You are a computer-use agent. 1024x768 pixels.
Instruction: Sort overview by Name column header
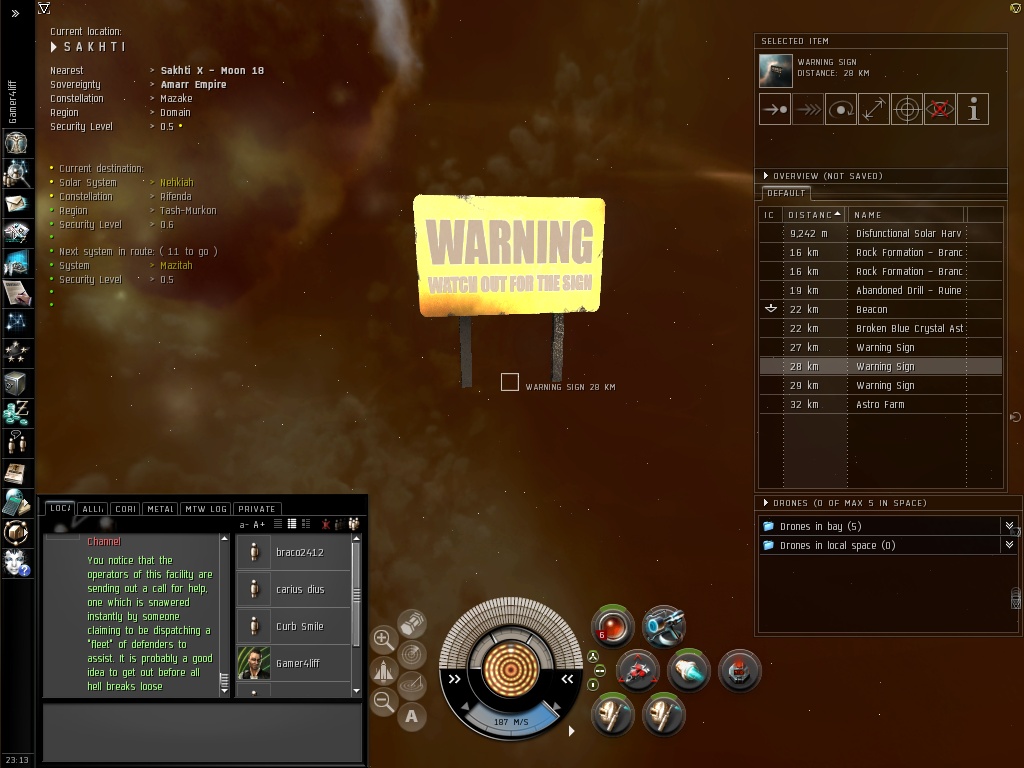click(x=906, y=215)
